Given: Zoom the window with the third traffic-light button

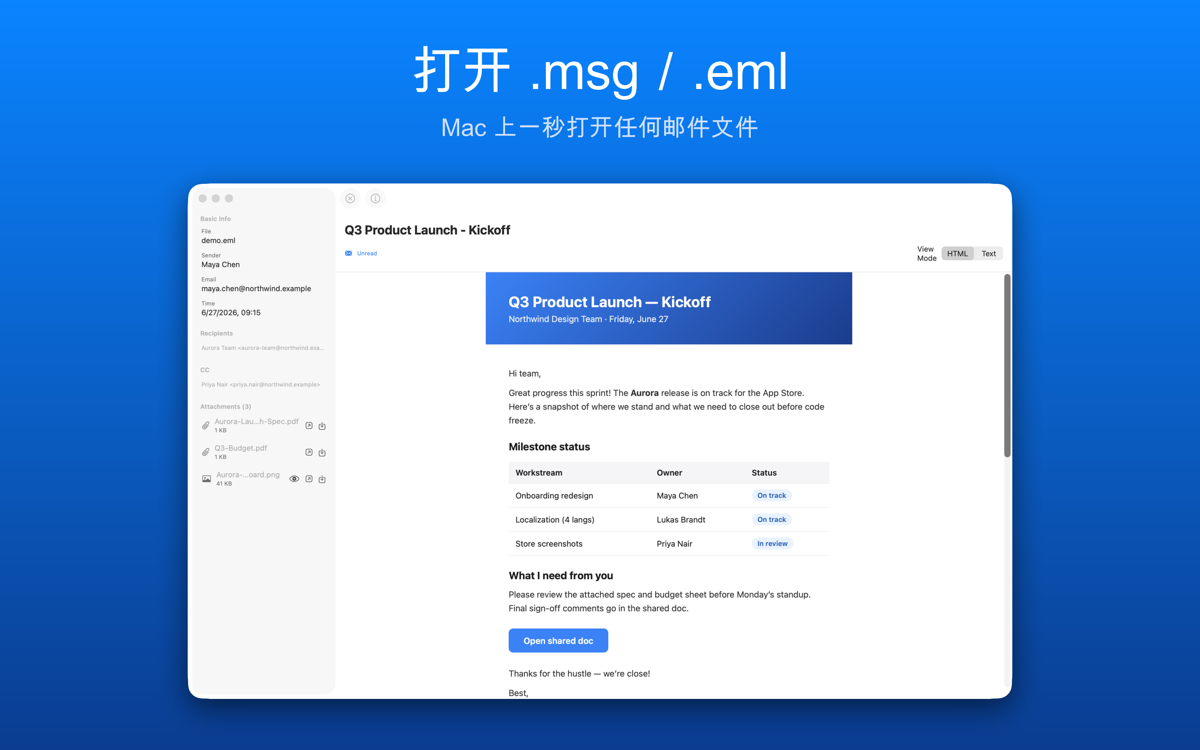Looking at the screenshot, I should 229,198.
